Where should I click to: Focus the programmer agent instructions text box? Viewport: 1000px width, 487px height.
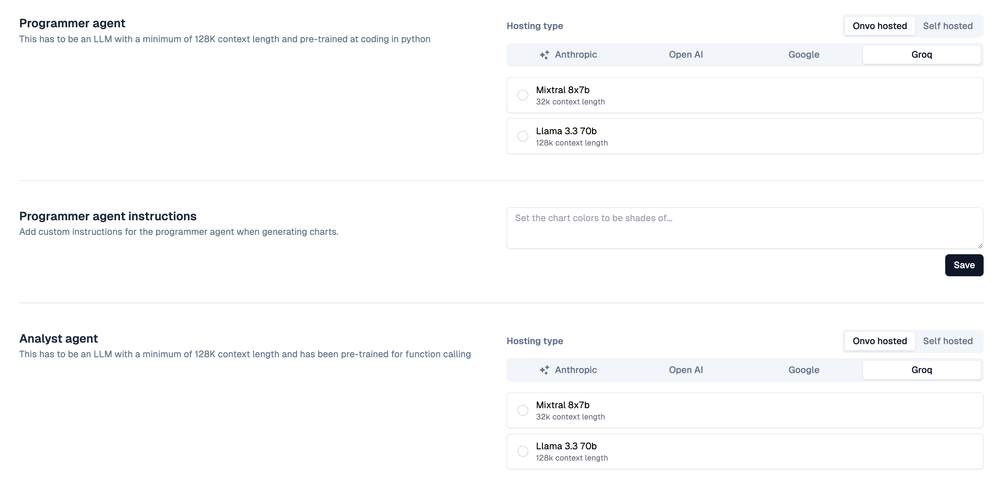[744, 228]
